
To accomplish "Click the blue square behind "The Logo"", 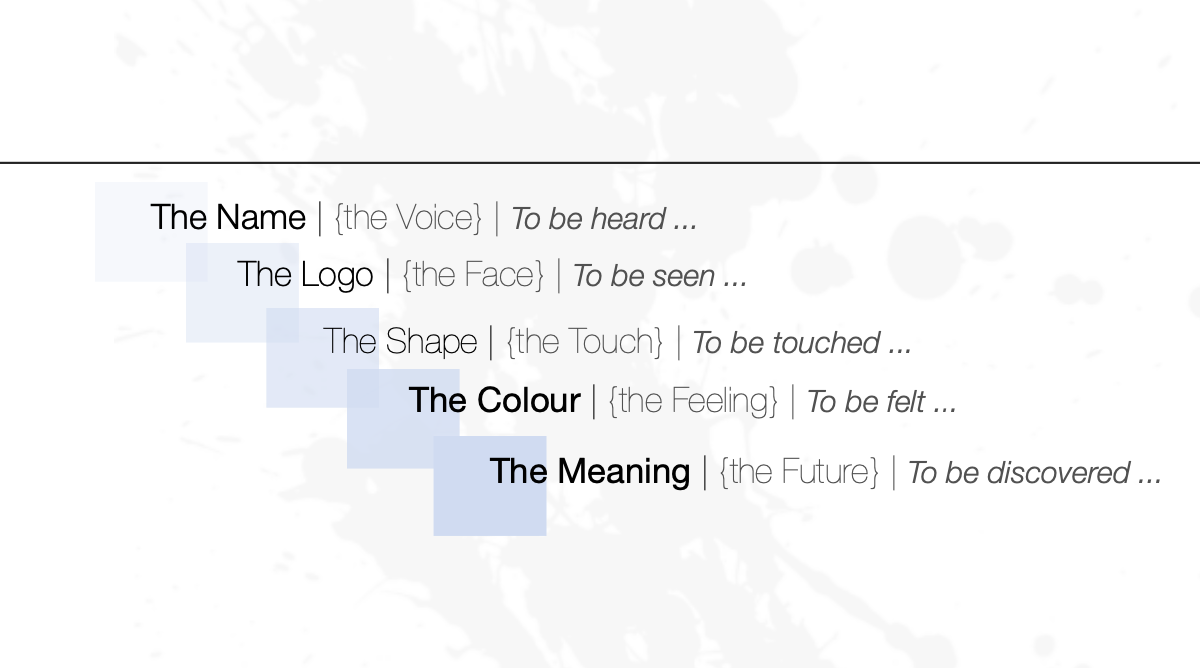I will (x=242, y=292).
